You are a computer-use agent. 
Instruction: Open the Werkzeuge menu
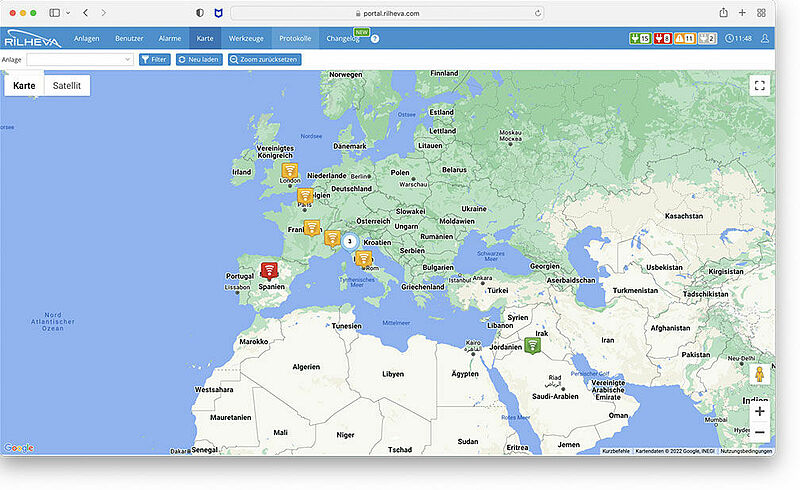pyautogui.click(x=246, y=38)
